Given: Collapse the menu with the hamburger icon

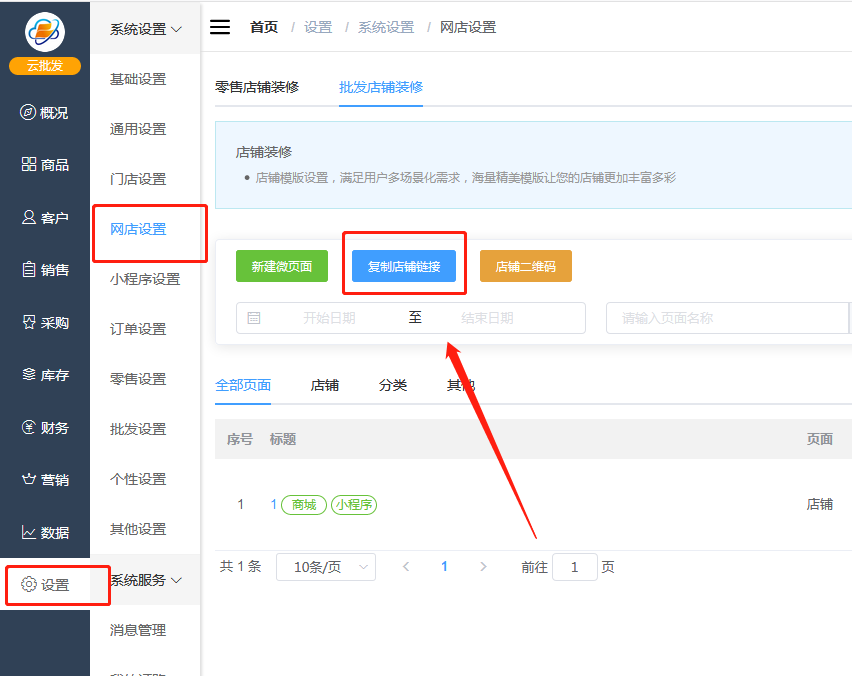Looking at the screenshot, I should click(x=219, y=26).
